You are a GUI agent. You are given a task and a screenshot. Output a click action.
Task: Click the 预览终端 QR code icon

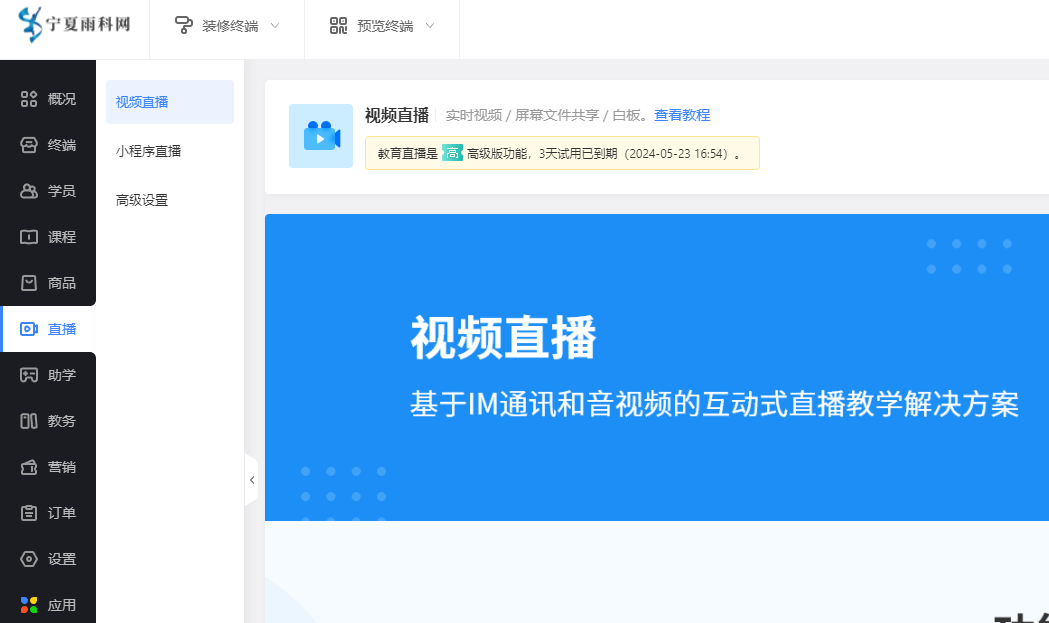pos(339,25)
